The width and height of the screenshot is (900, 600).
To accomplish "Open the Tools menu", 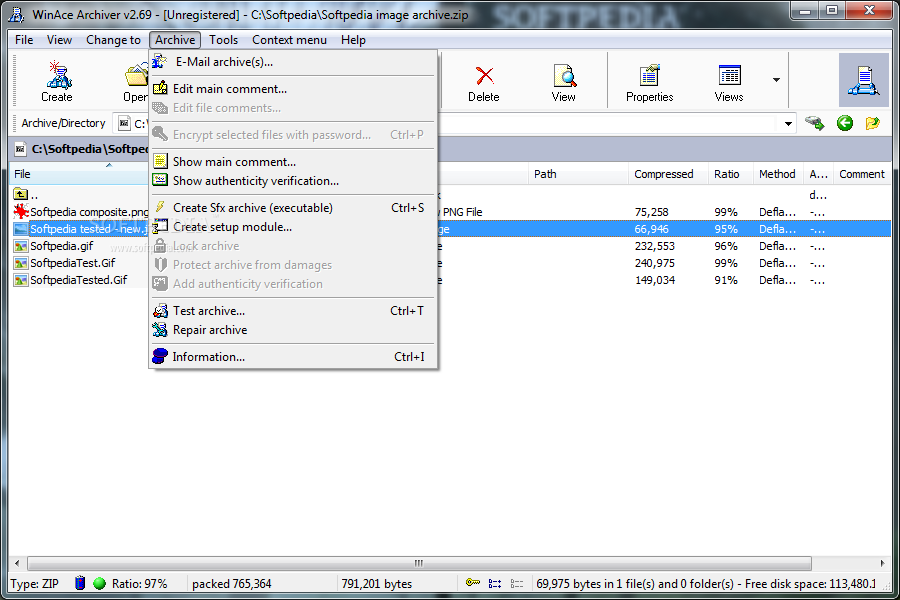I will pos(223,40).
